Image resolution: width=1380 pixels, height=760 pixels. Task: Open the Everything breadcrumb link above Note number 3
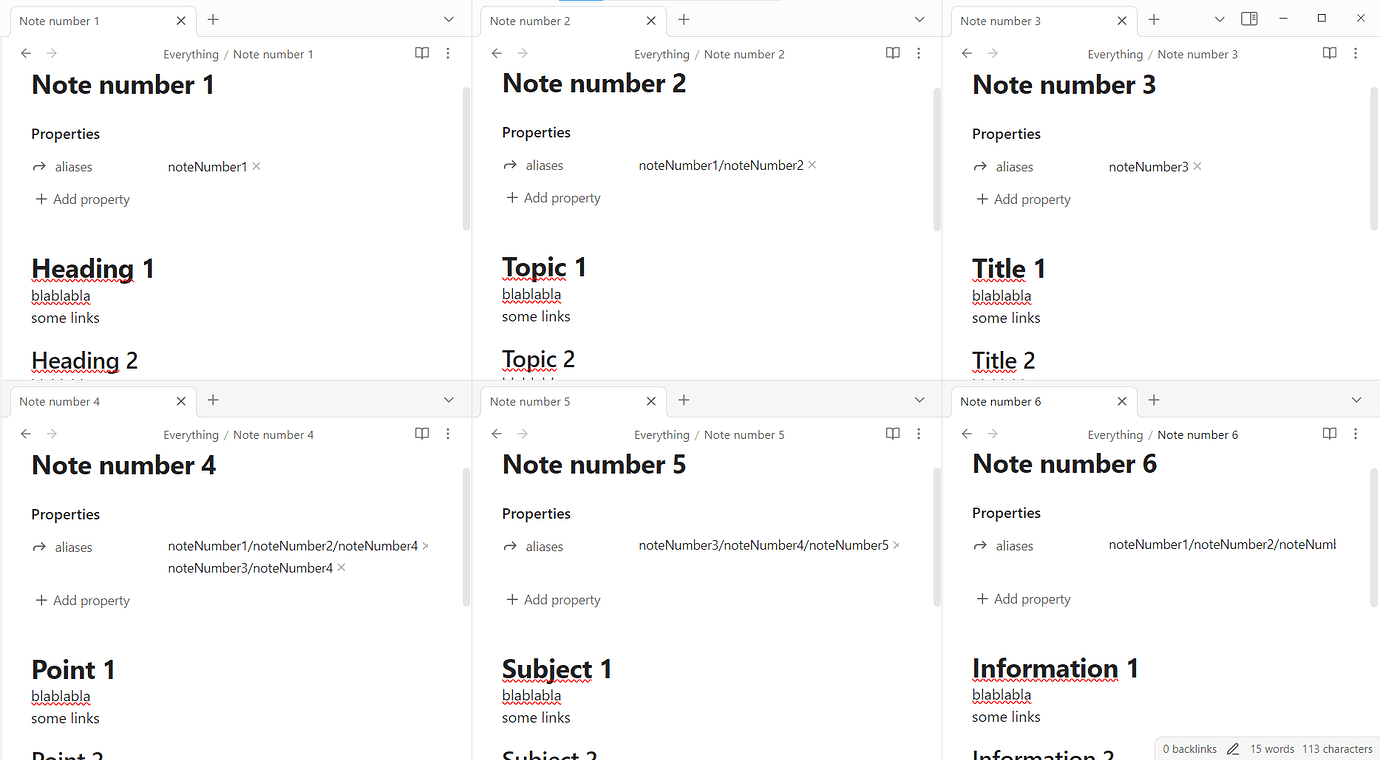[x=1114, y=54]
